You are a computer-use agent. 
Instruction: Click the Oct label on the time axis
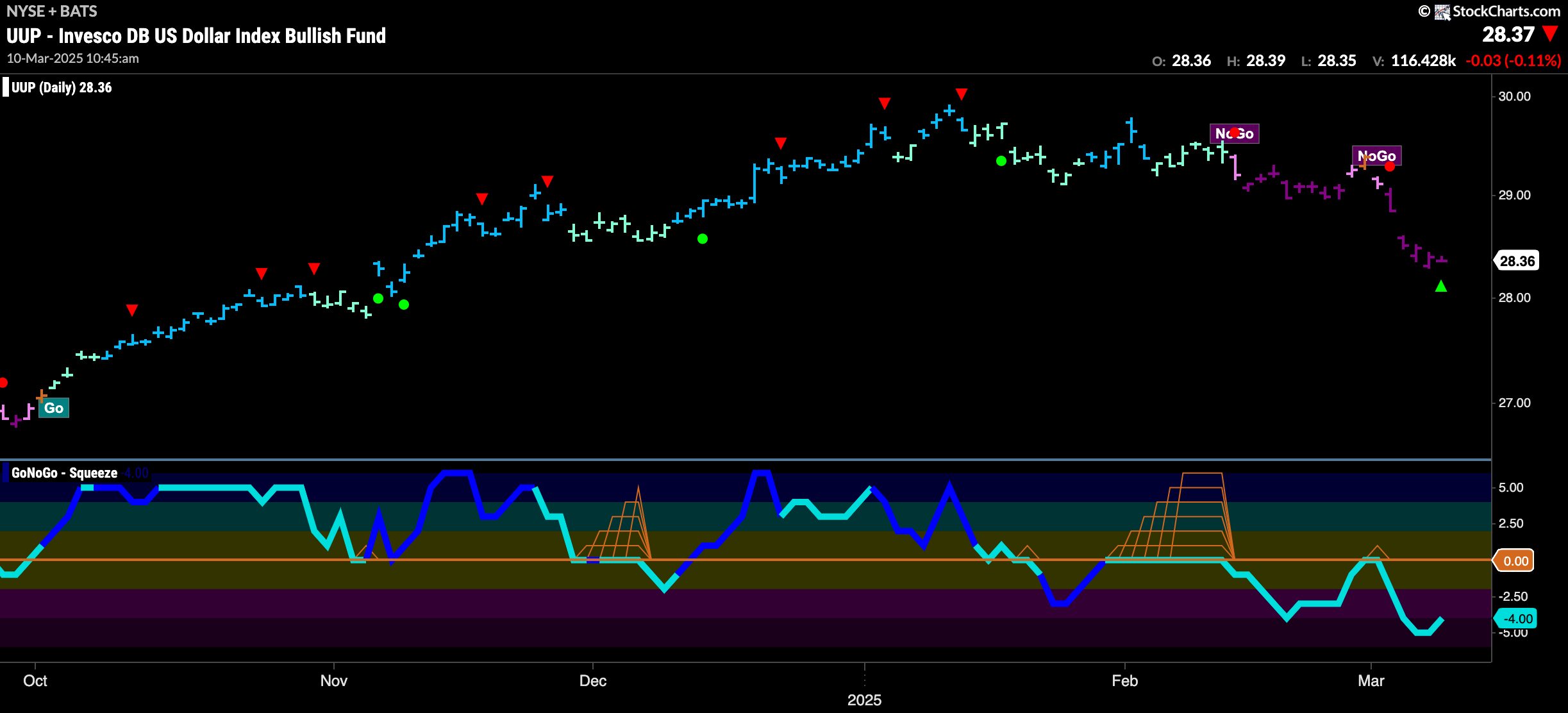coord(35,681)
